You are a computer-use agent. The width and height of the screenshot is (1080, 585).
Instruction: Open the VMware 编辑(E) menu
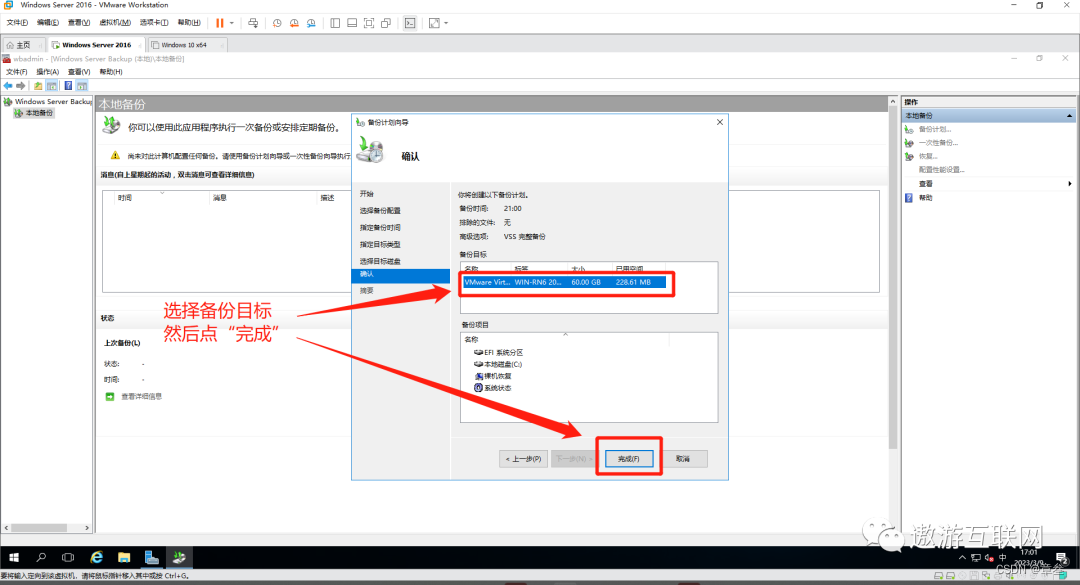click(x=48, y=23)
